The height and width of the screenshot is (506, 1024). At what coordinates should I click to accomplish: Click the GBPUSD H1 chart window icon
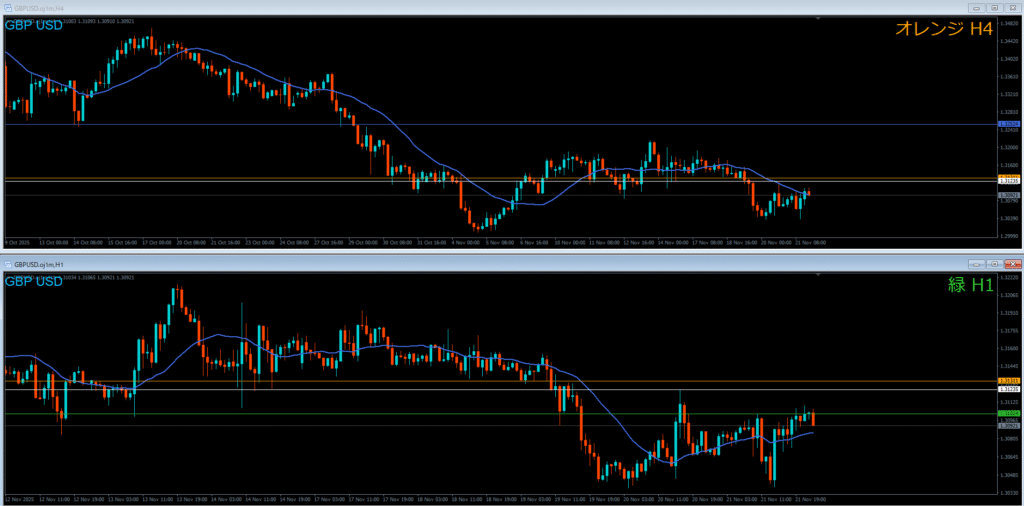pyautogui.click(x=9, y=263)
